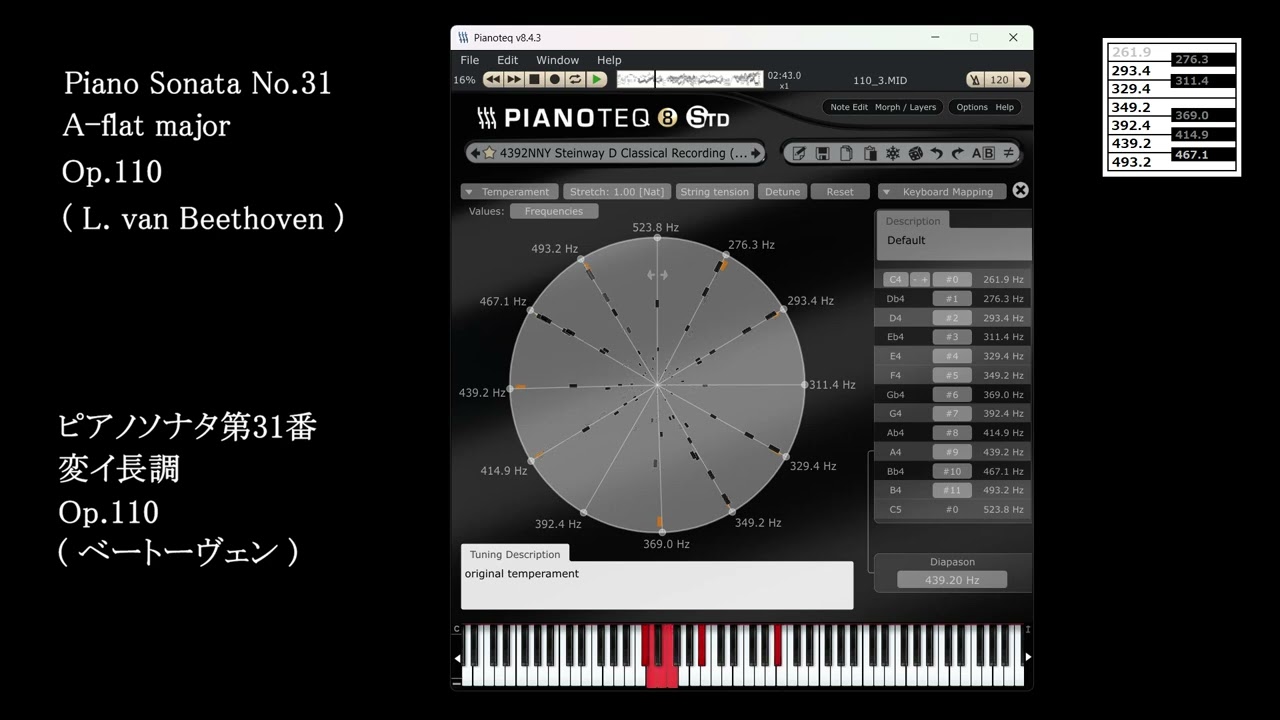Open the tempo dropdown arrow next to 120

1022,80
